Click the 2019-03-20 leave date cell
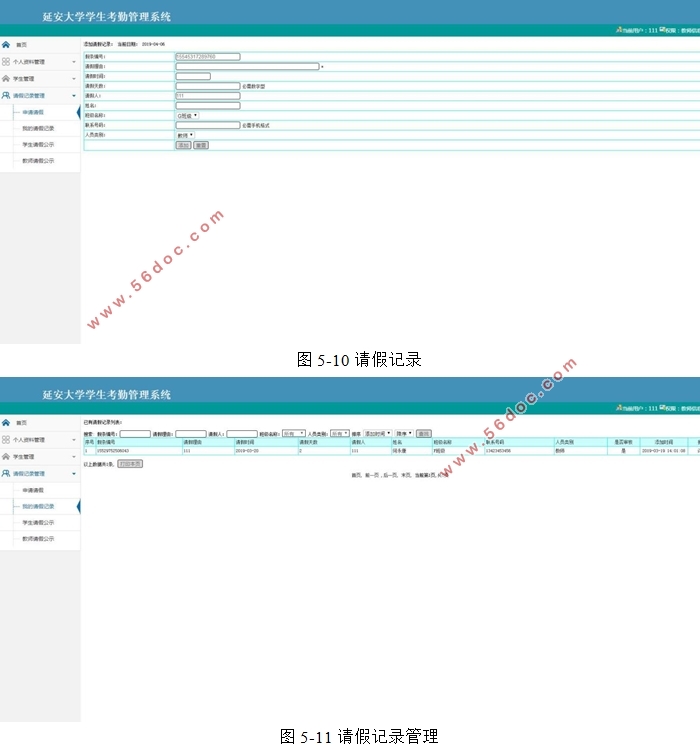Screen dimensions: 700x749 247,451
